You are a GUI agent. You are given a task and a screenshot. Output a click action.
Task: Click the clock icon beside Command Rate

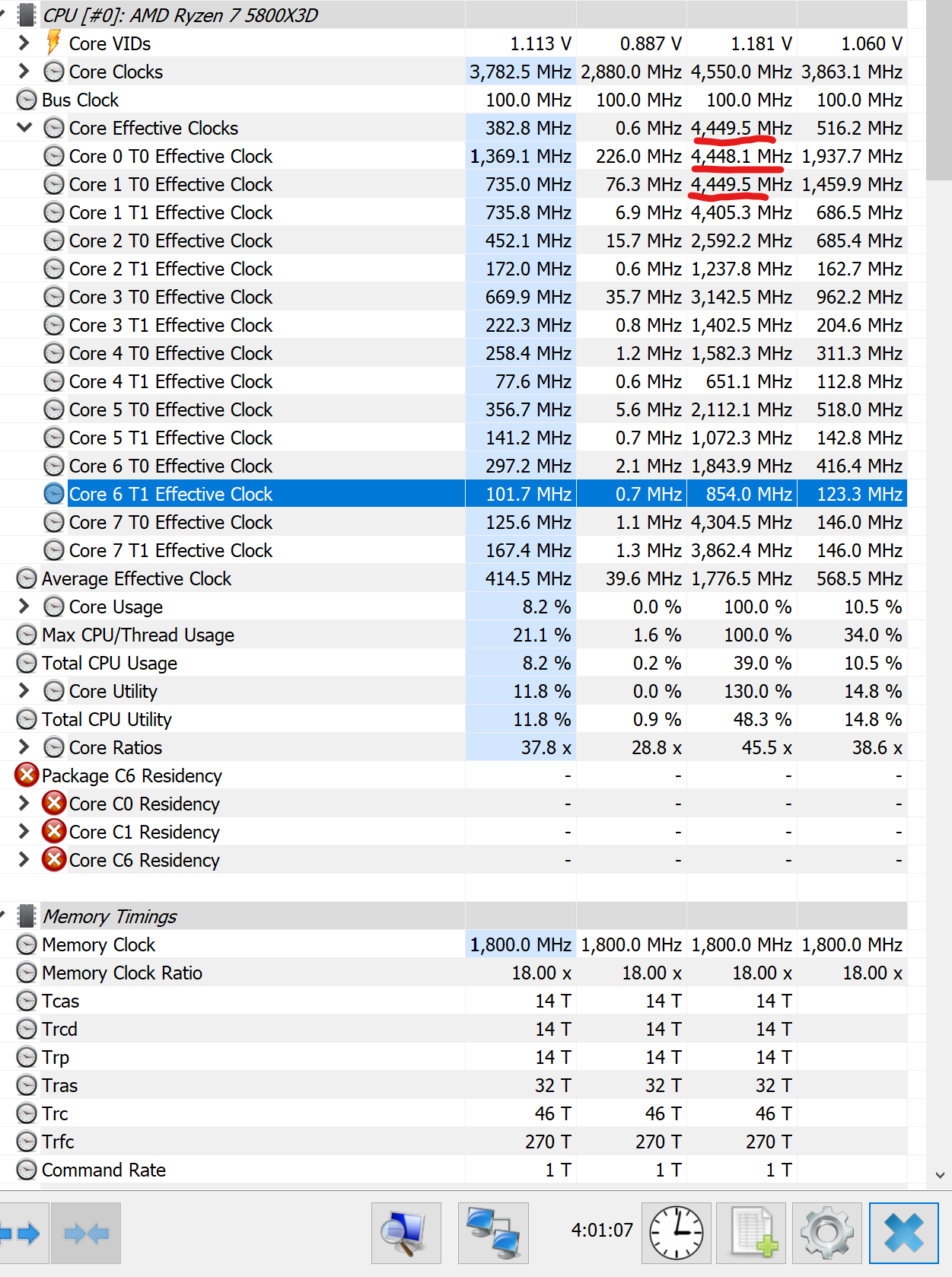pos(27,1170)
